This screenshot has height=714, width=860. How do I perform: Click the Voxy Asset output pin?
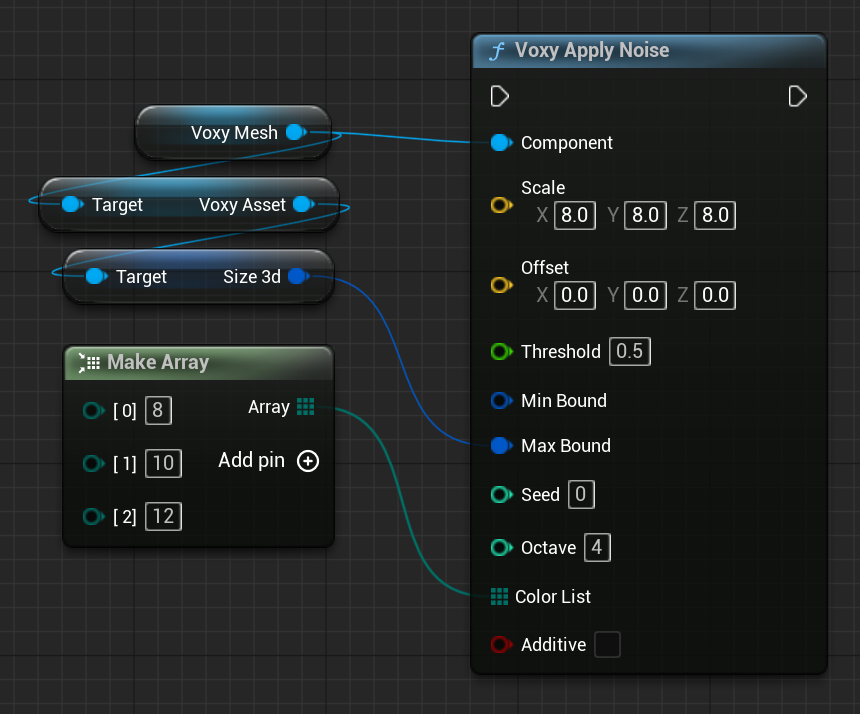[x=301, y=205]
